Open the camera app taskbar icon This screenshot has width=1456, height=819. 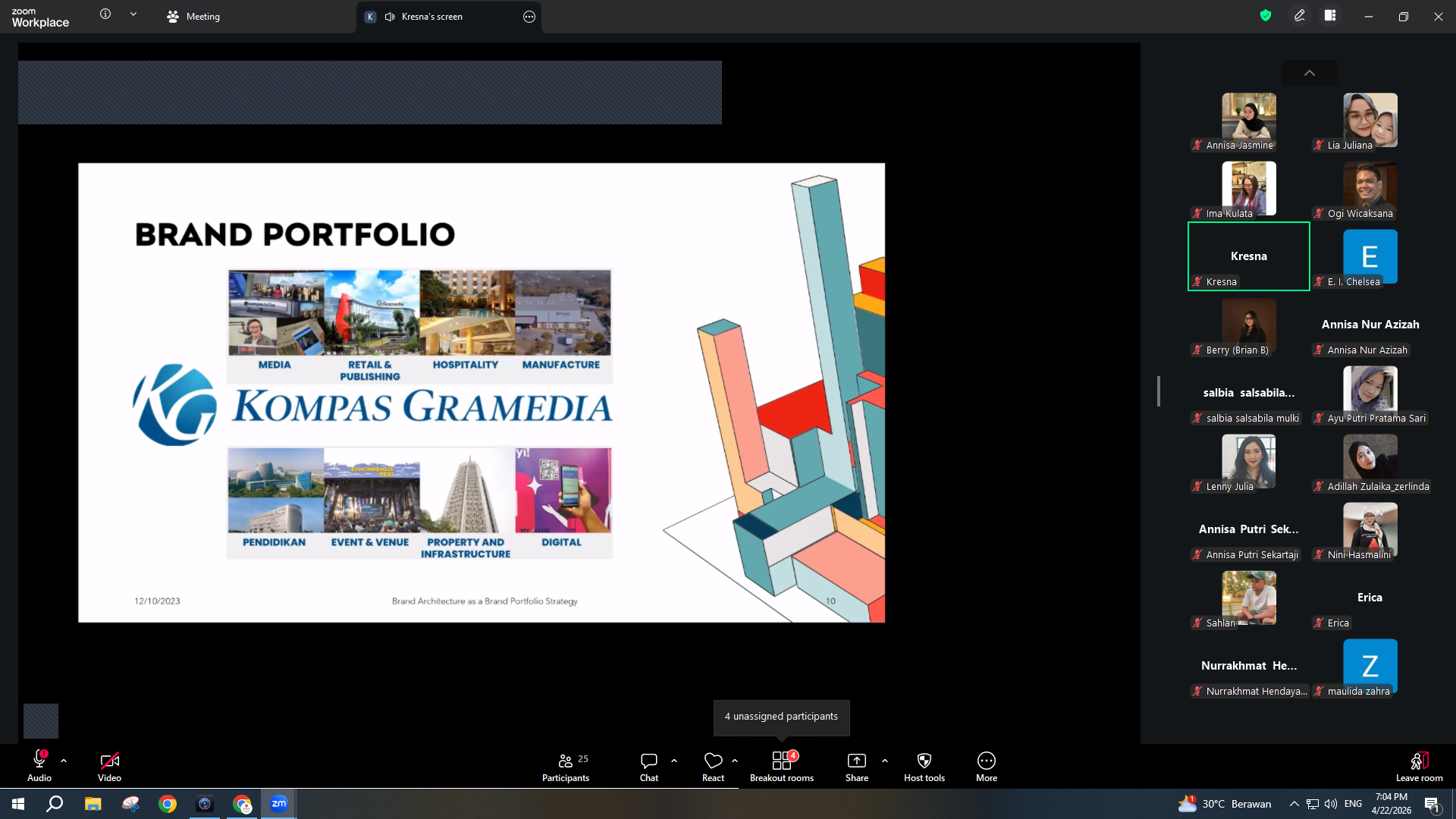(x=205, y=804)
